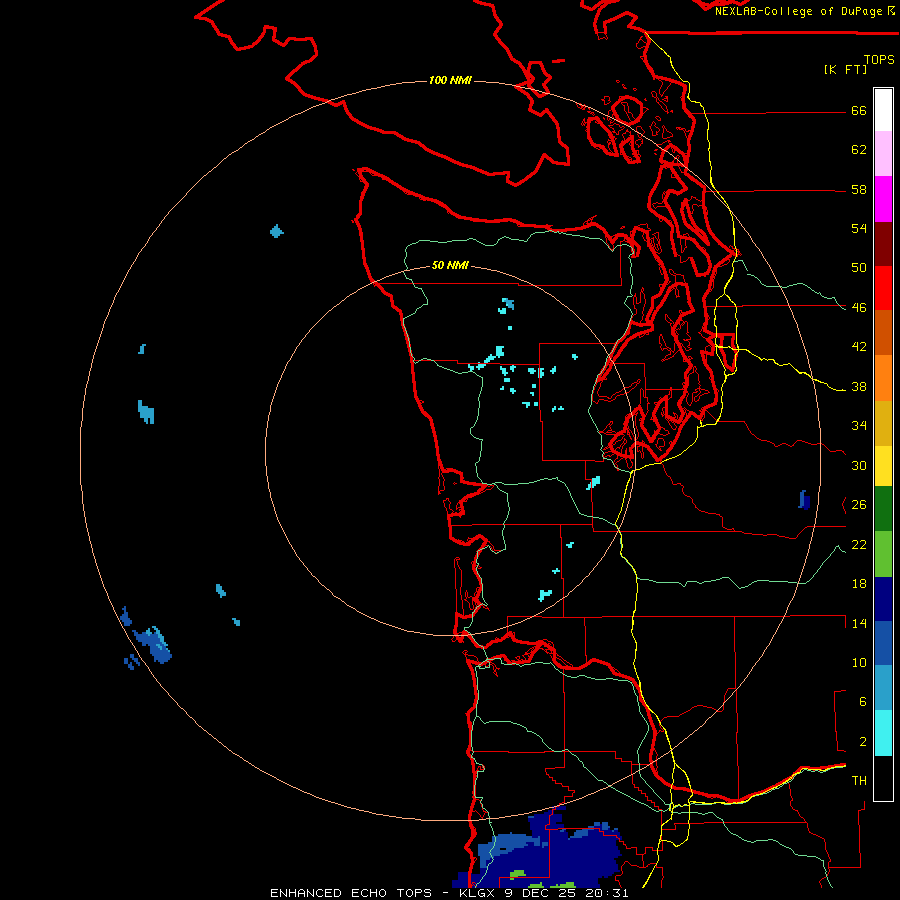This screenshot has height=900, width=900.
Task: Click the light pink 62 legend swatch
Action: pos(883,154)
